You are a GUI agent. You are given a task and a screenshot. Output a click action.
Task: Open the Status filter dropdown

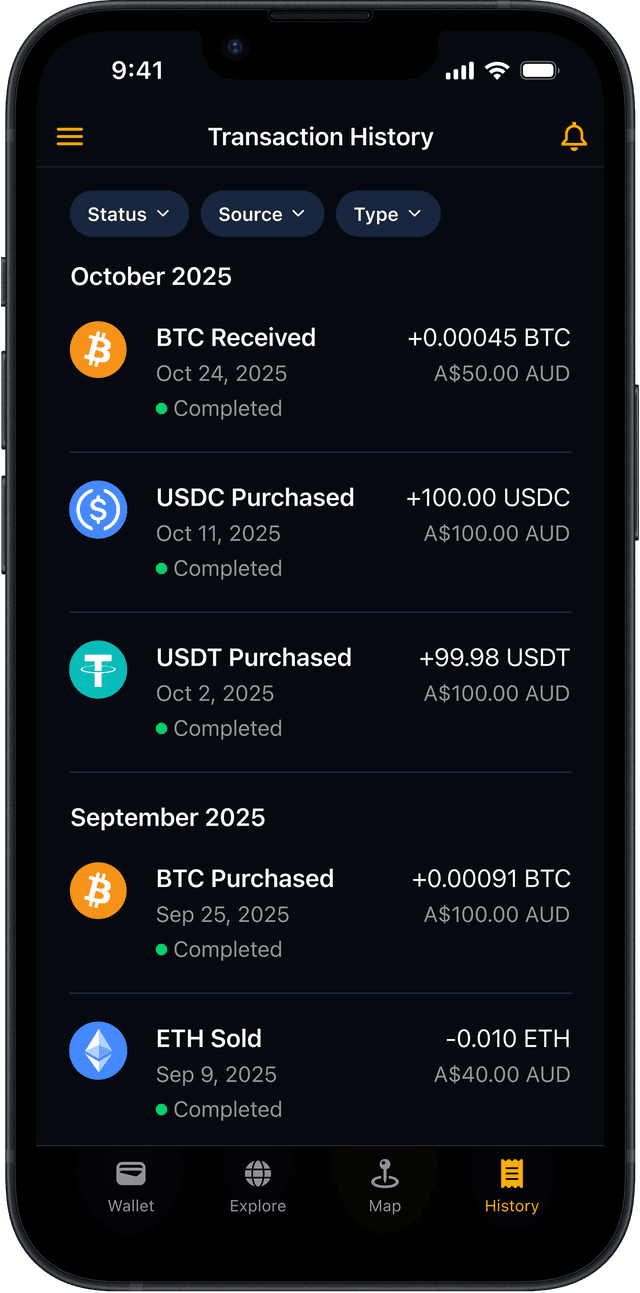point(129,214)
